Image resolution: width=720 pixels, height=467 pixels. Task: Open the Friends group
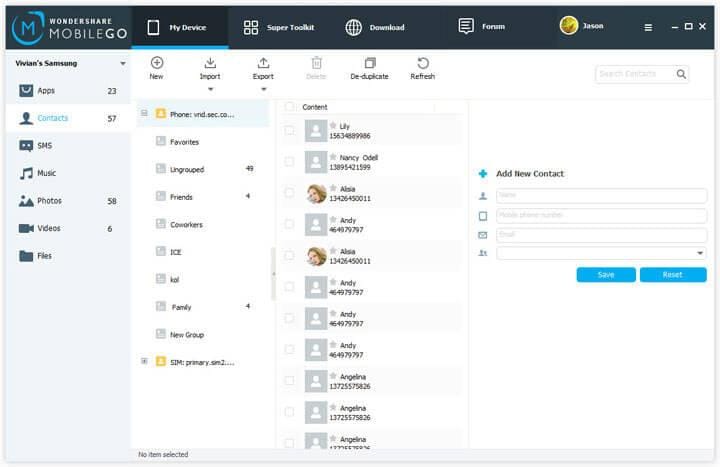[x=203, y=197]
